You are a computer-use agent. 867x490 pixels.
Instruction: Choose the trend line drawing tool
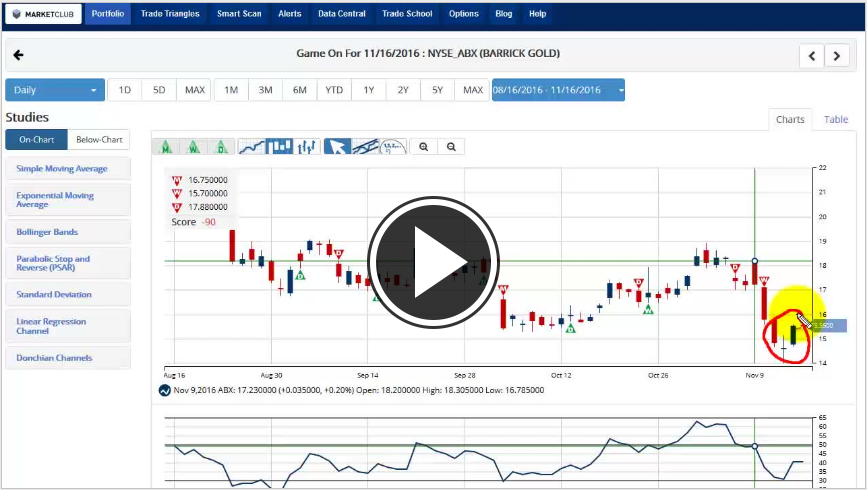pos(365,146)
